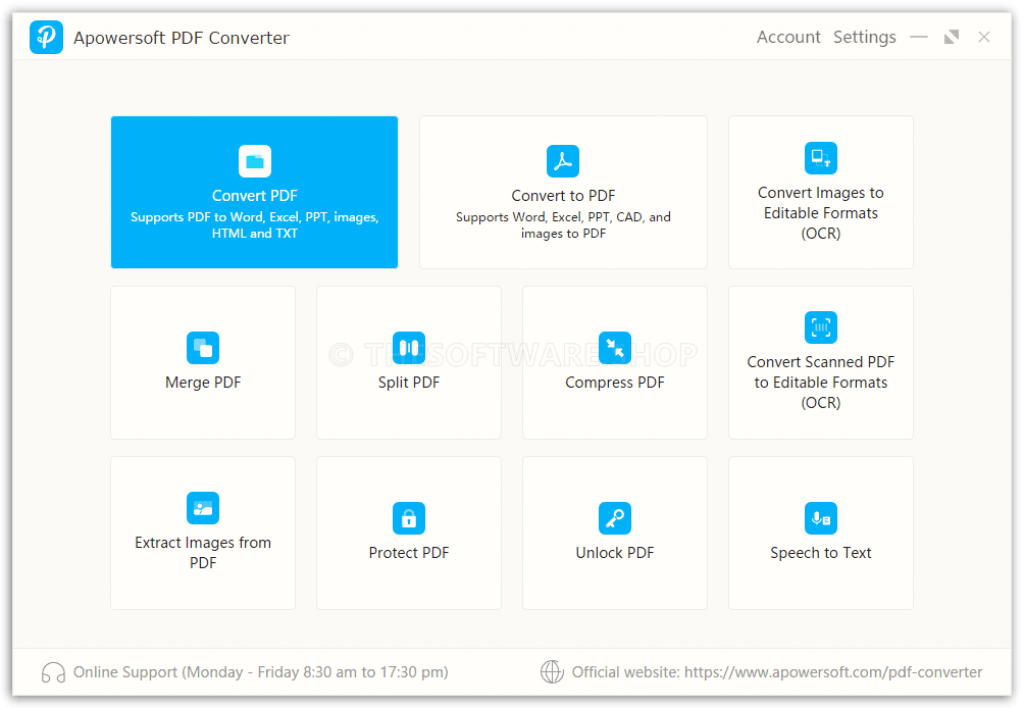1024x708 pixels.
Task: Click the Scanned PDF OCR scan icon
Action: point(820,327)
